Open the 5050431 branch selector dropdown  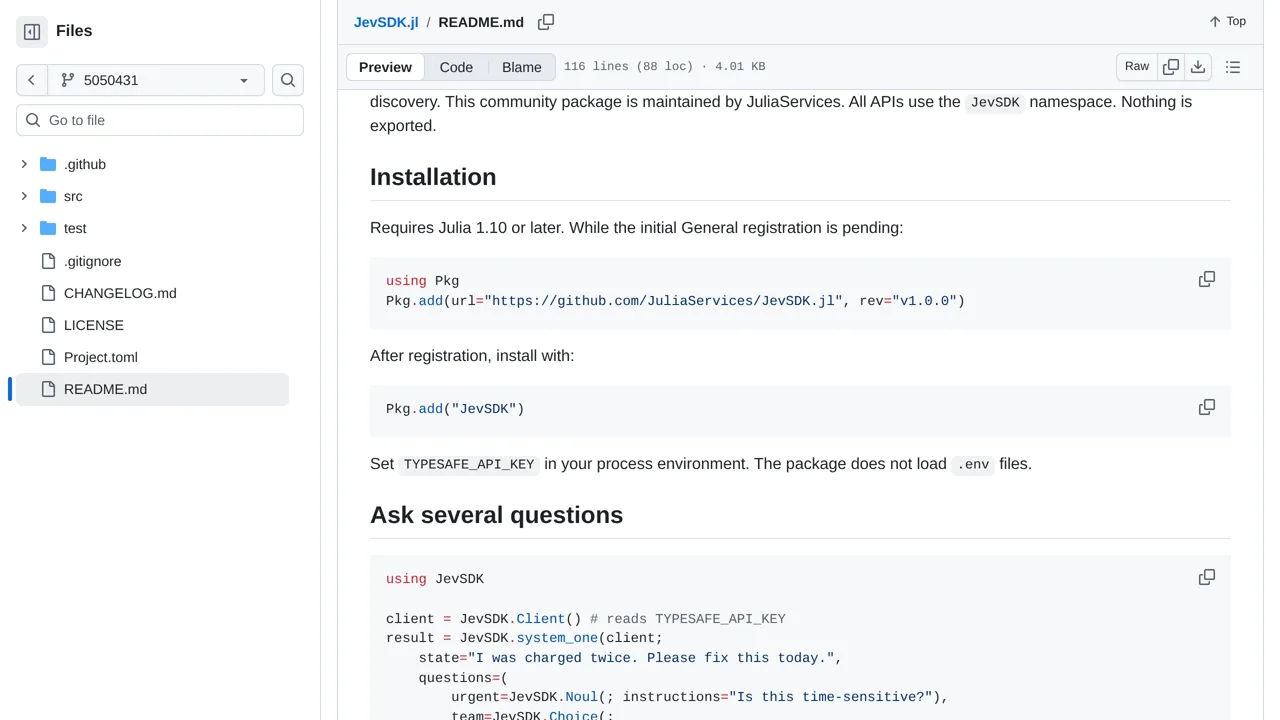pyautogui.click(x=156, y=80)
